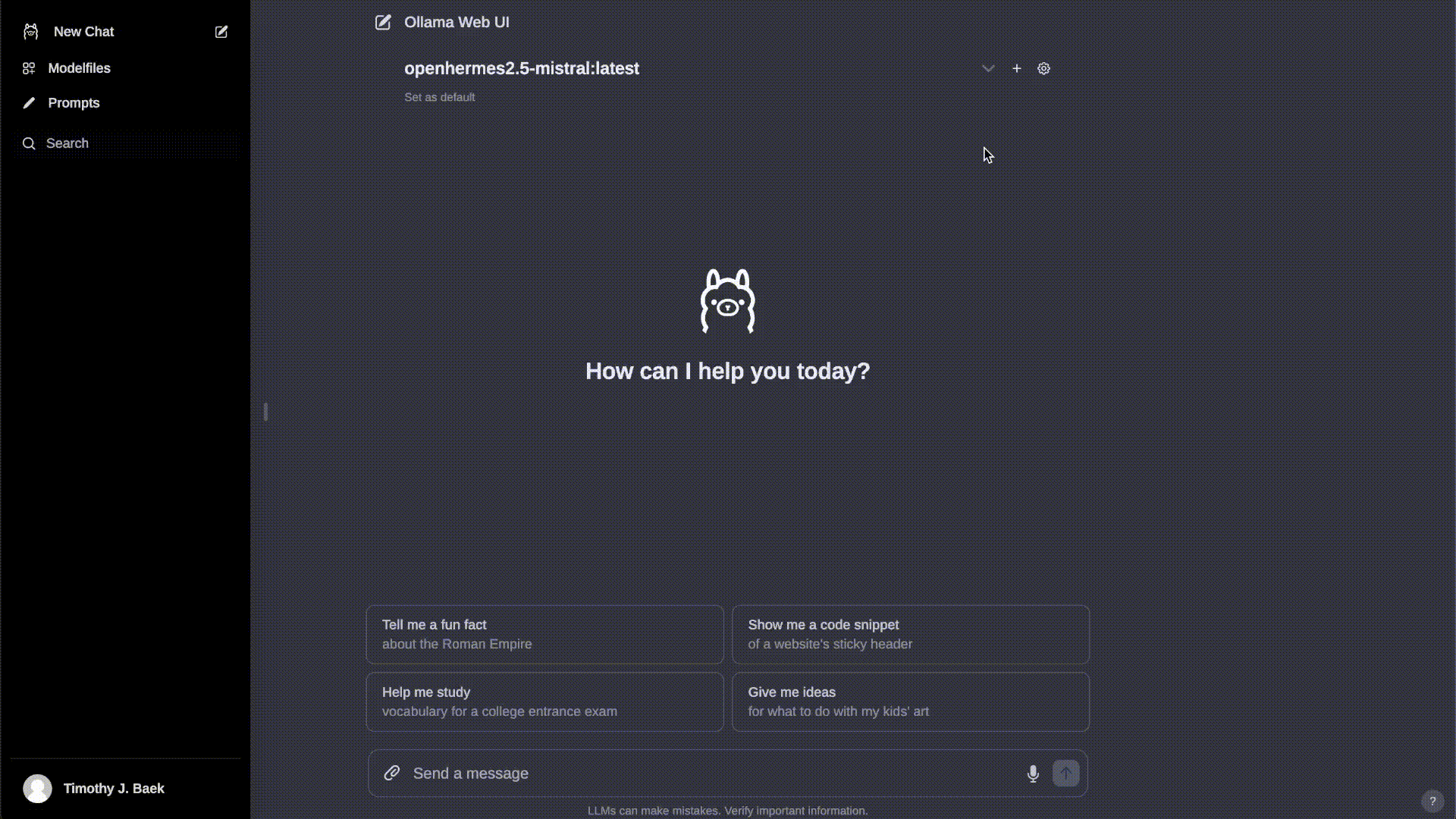Viewport: 1456px width, 819px height.
Task: Click Help me study vocabulary prompt
Action: coord(544,701)
